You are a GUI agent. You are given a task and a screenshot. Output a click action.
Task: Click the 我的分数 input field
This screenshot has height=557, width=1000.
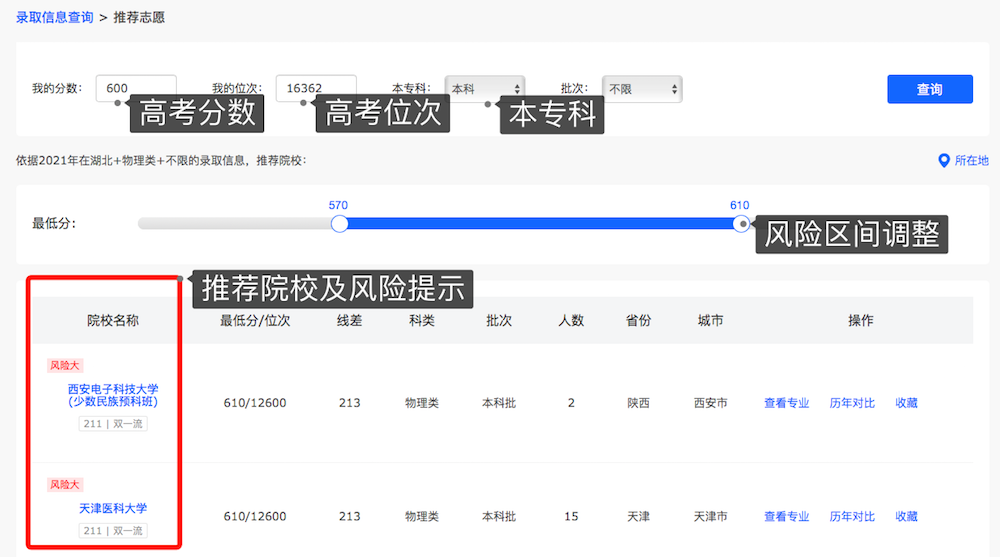pyautogui.click(x=136, y=88)
